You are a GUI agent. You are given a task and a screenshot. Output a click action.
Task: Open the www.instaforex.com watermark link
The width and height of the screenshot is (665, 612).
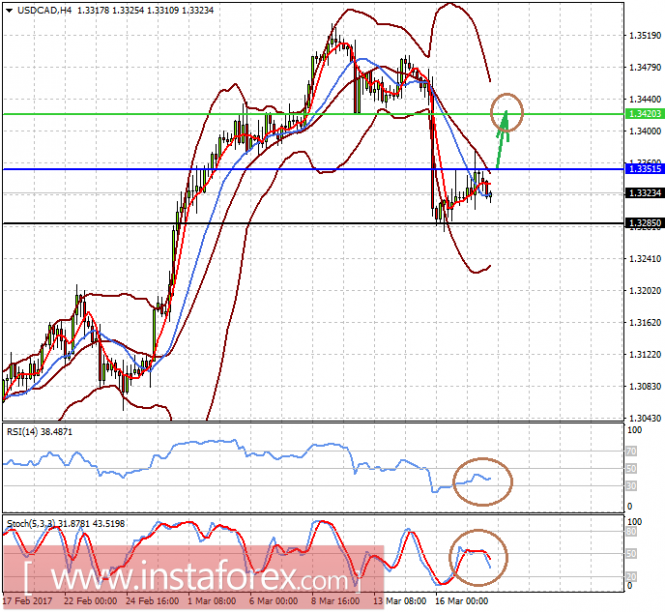[193, 577]
